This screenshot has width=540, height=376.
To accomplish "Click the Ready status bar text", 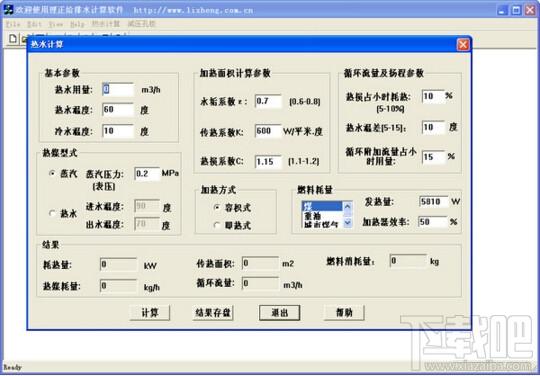I will (x=12, y=367).
